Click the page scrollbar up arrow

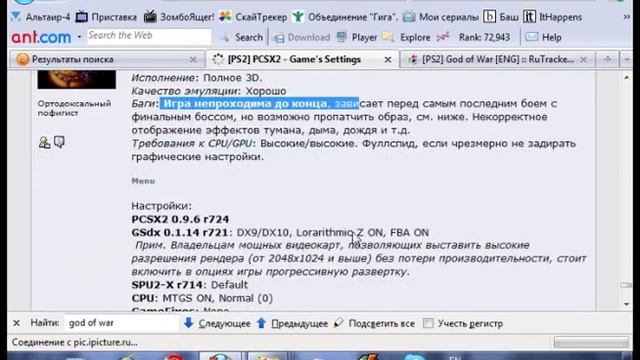pos(627,78)
